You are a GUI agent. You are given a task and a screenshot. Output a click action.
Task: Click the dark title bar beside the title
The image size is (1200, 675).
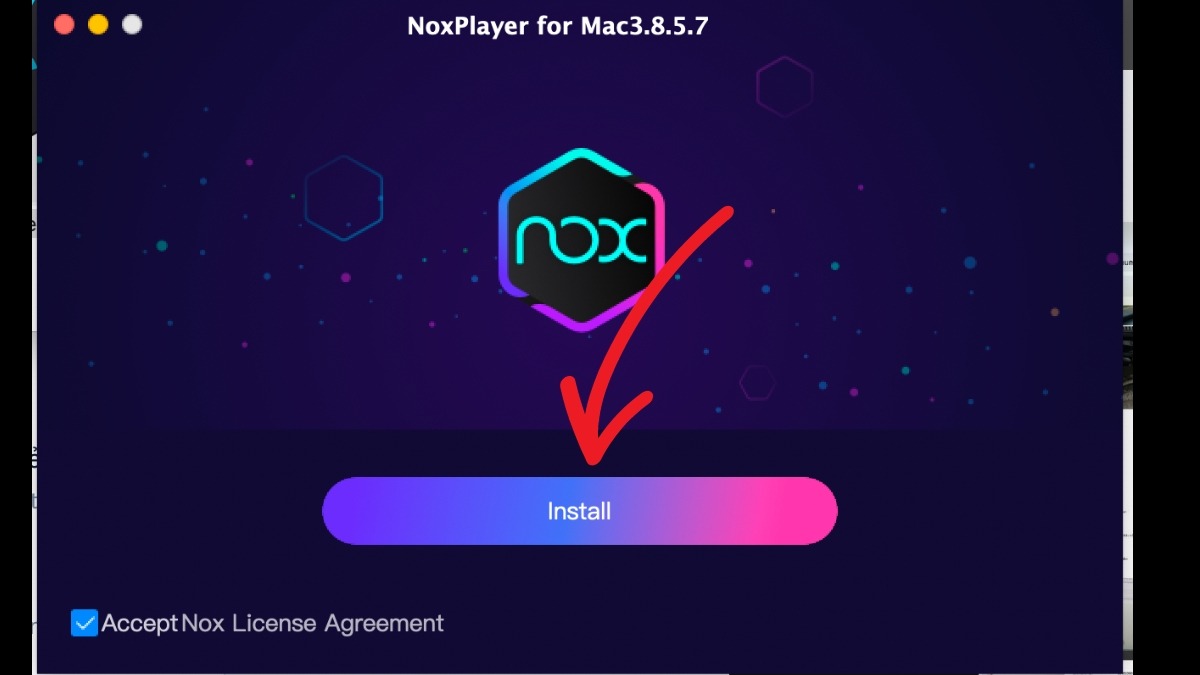tap(900, 26)
